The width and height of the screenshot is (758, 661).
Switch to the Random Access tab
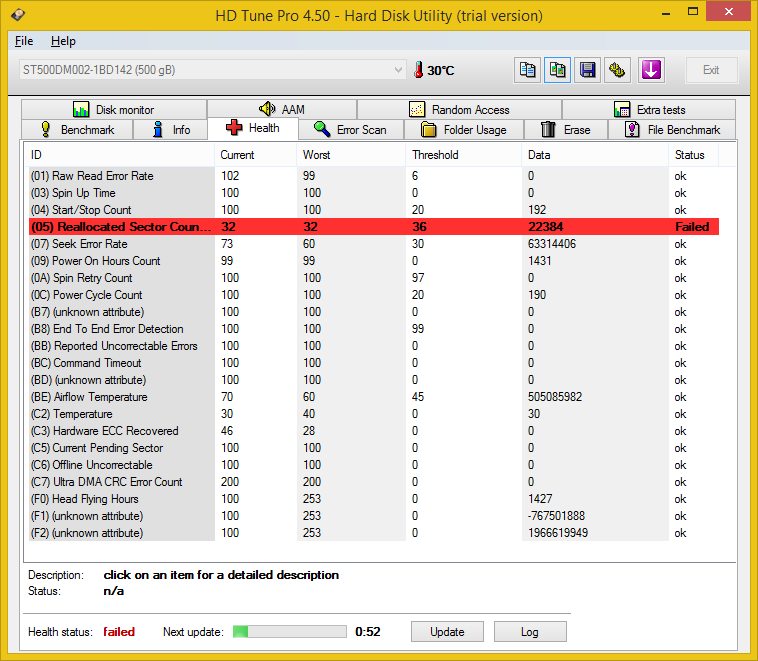[x=459, y=109]
